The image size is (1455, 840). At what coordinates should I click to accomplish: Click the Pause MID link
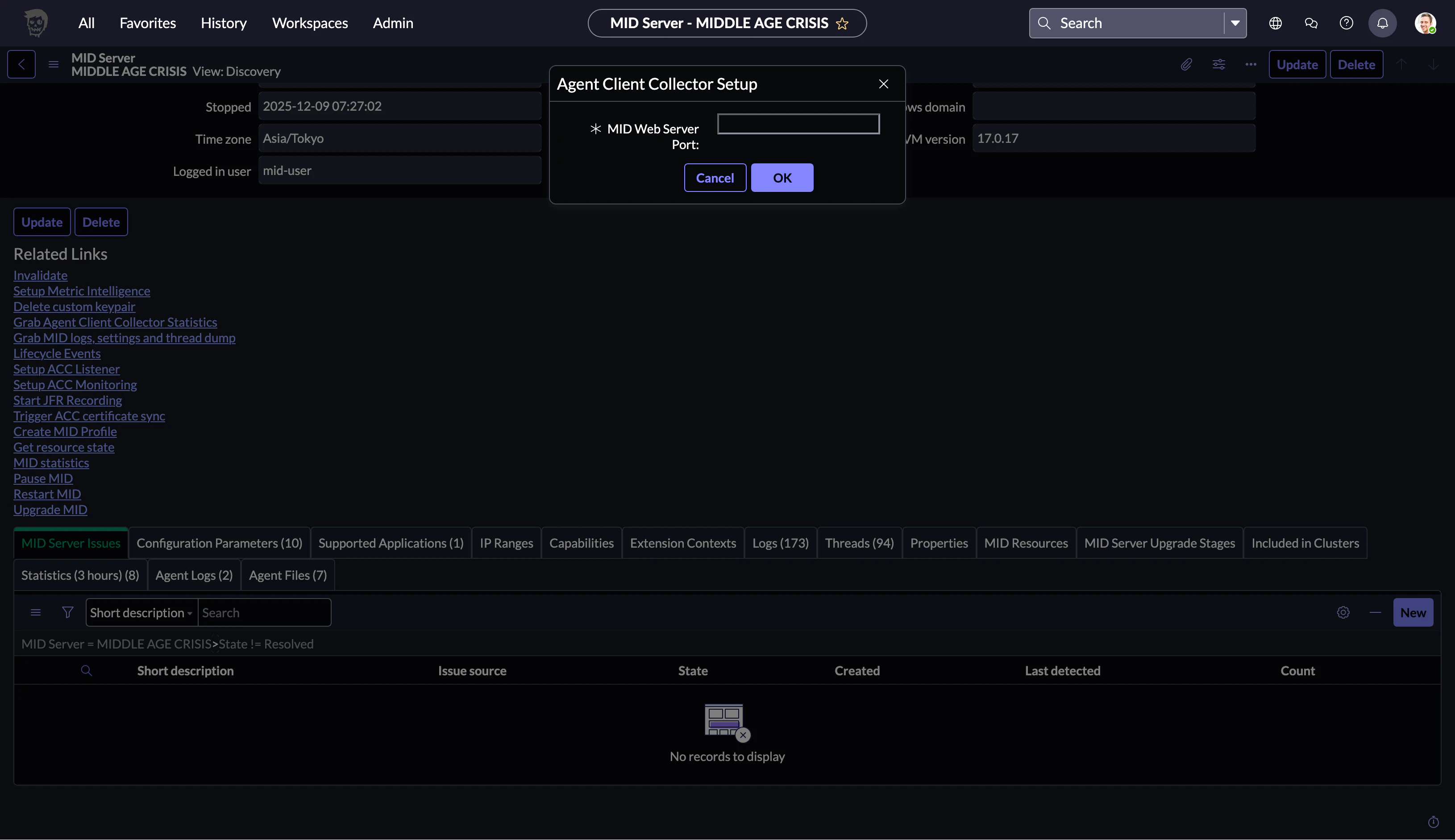43,478
